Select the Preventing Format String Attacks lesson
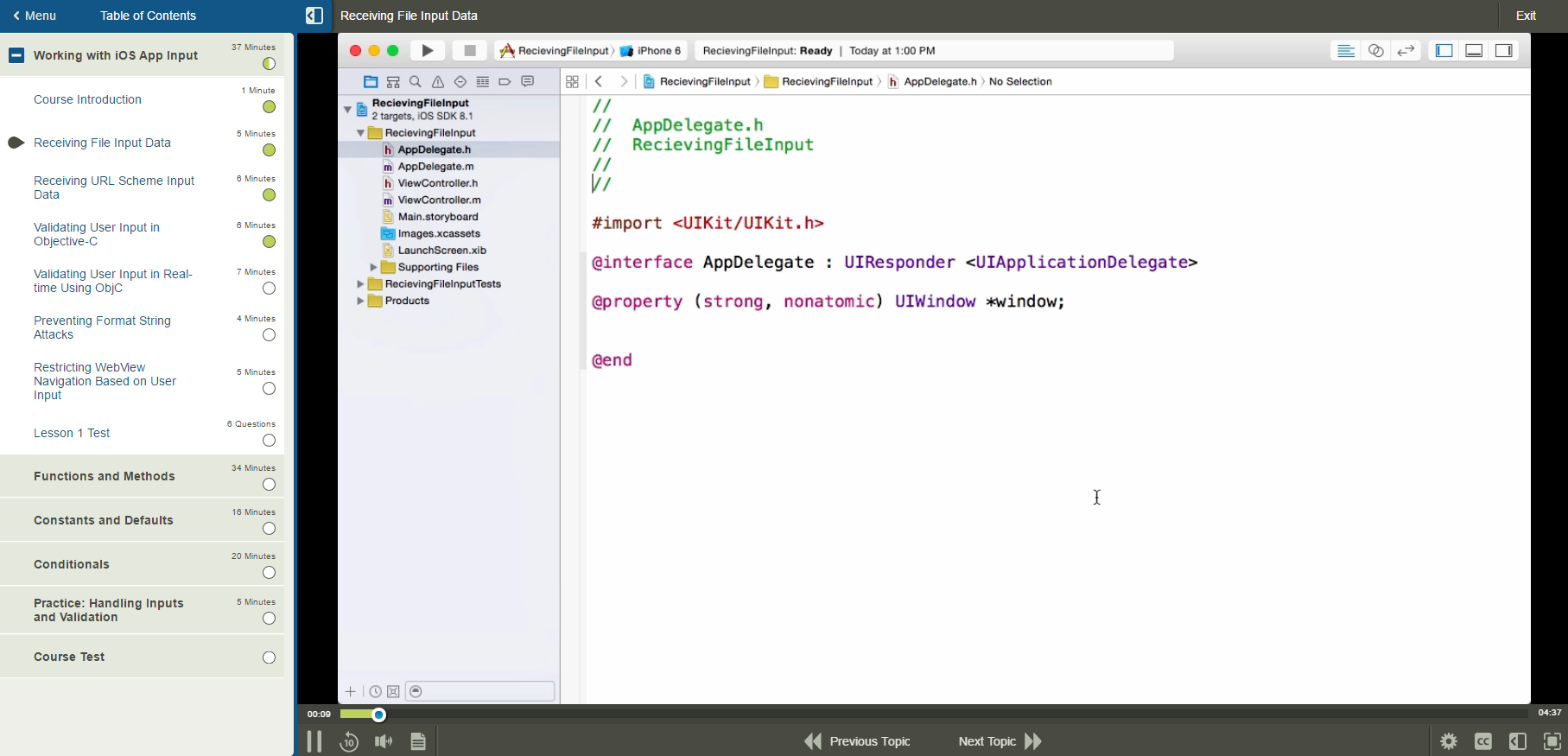1568x756 pixels. click(102, 327)
